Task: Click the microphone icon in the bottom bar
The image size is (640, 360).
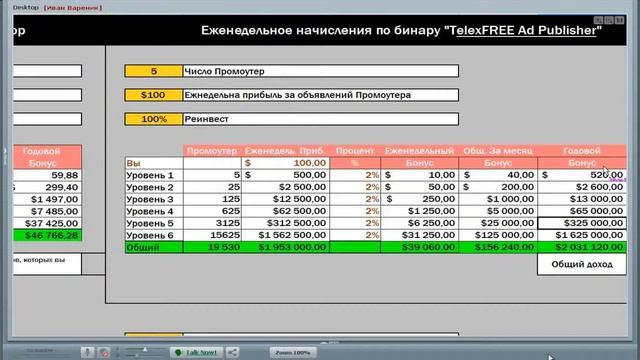Action: coord(87,352)
